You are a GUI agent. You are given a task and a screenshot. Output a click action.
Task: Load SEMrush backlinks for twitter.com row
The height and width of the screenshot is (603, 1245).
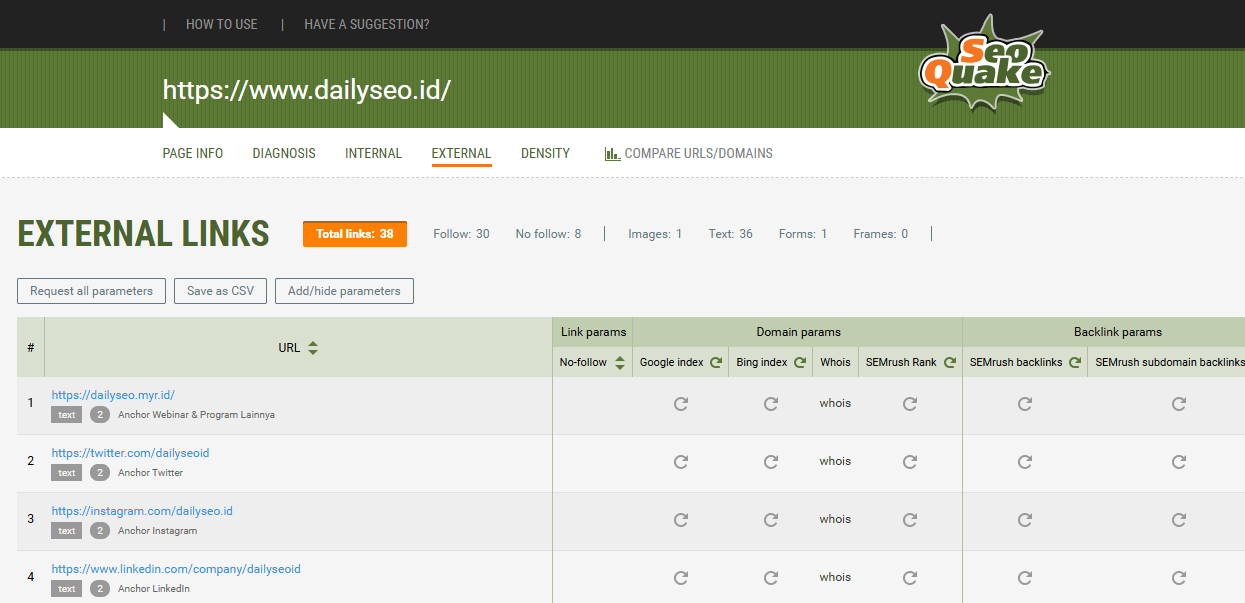pyautogui.click(x=1025, y=462)
